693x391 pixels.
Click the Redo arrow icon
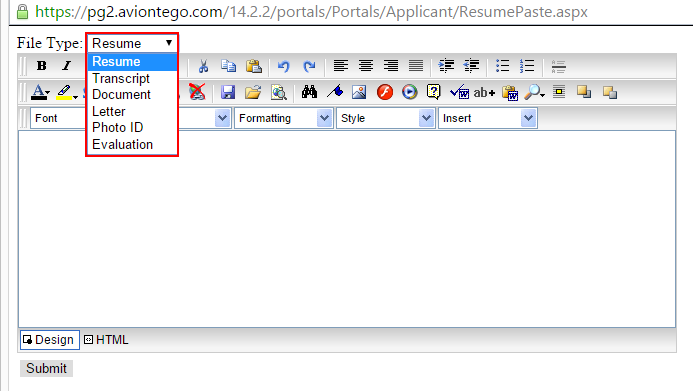click(309, 66)
